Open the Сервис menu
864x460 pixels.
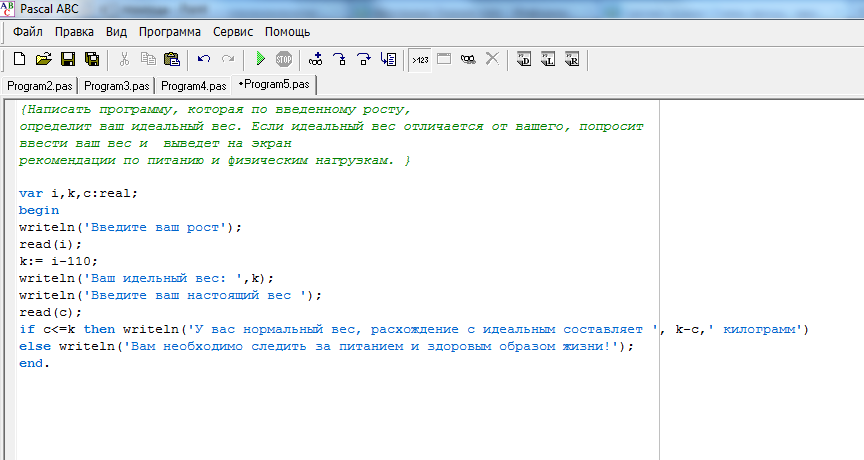click(233, 32)
